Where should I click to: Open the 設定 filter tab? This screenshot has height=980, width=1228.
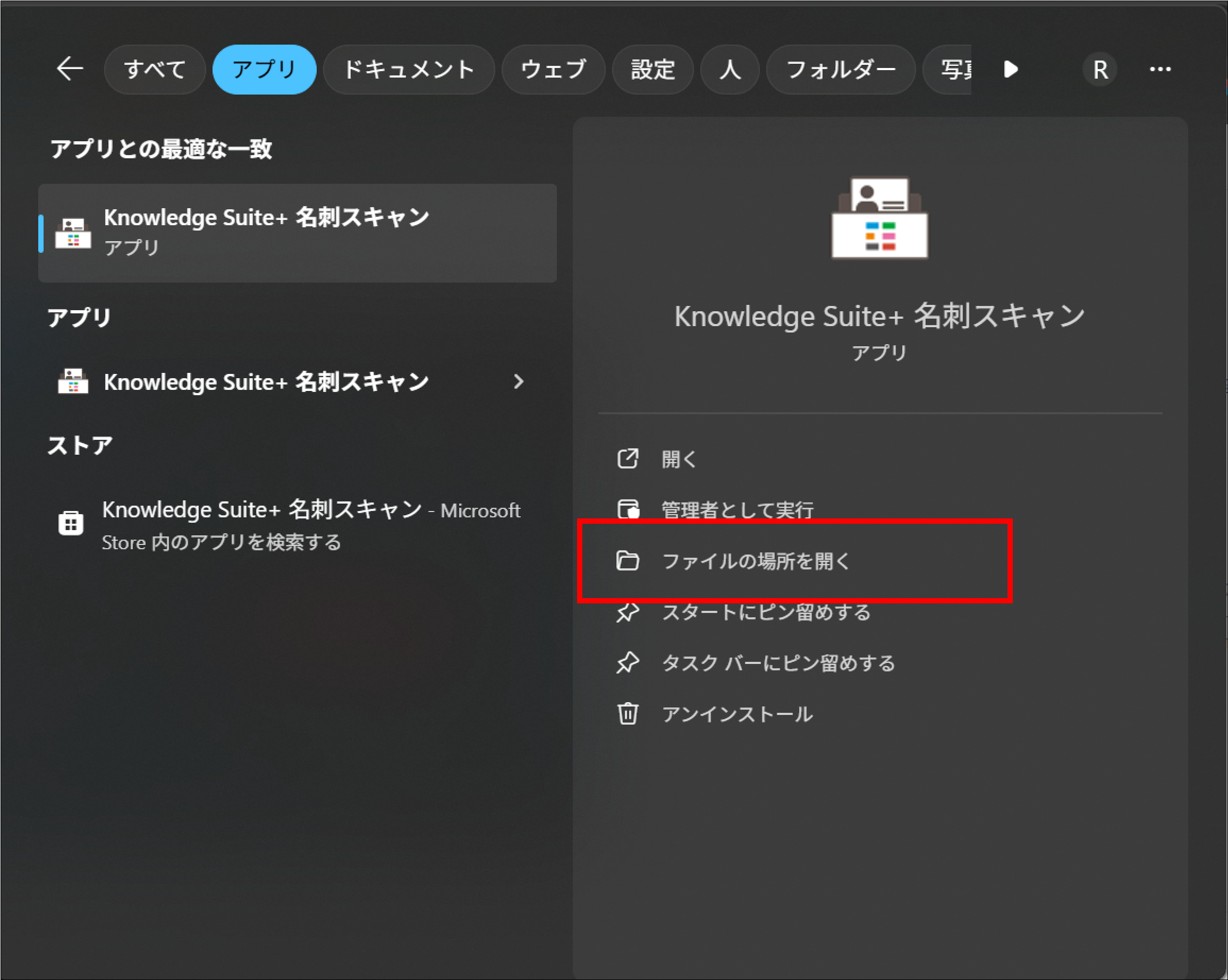click(x=653, y=70)
